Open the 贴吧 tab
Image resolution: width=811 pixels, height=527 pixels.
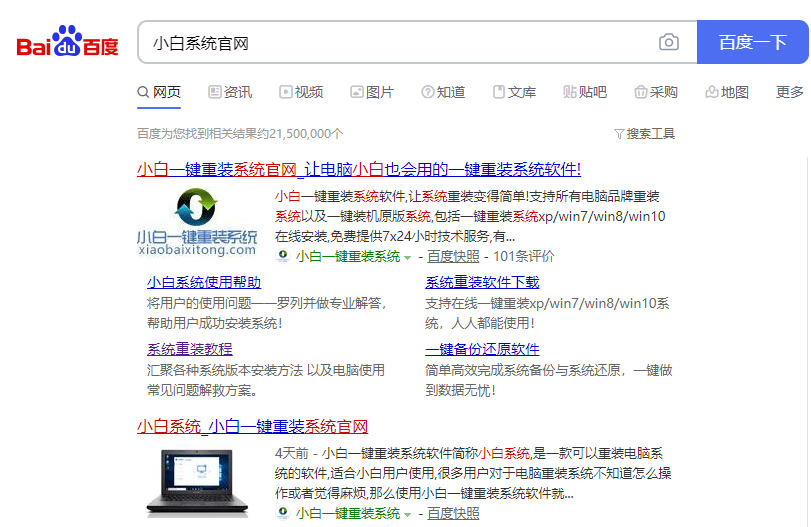point(585,93)
